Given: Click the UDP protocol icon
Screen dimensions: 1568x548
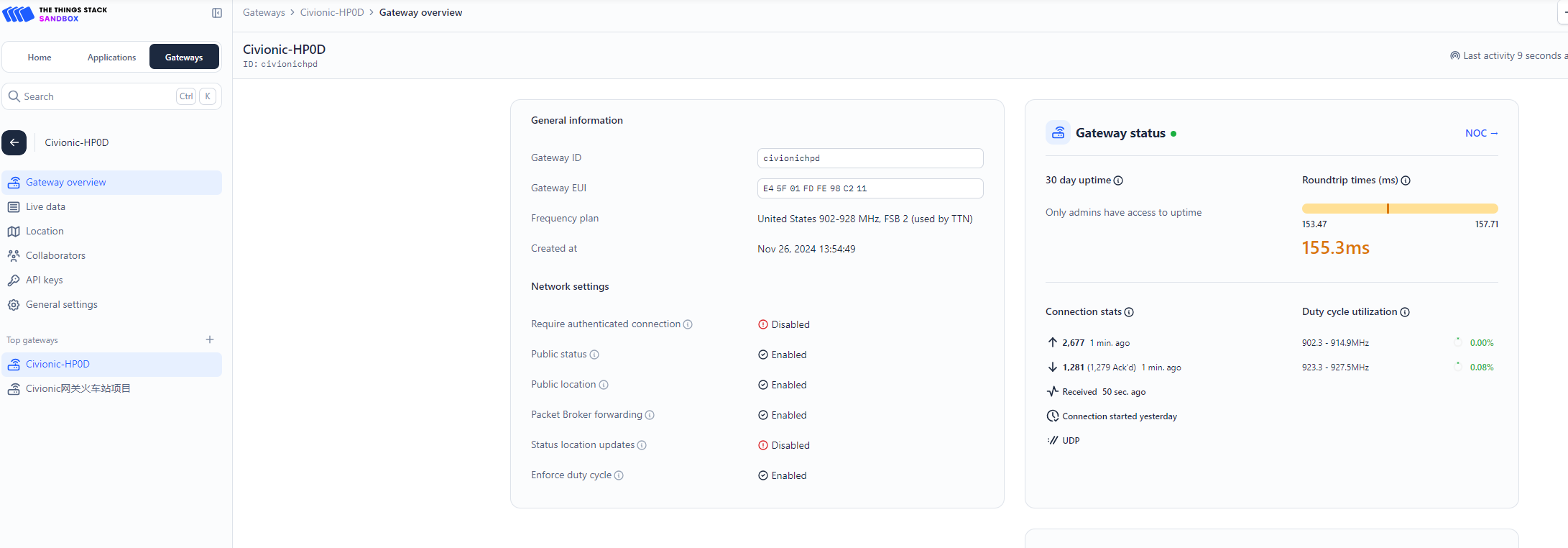Looking at the screenshot, I should (x=1053, y=440).
